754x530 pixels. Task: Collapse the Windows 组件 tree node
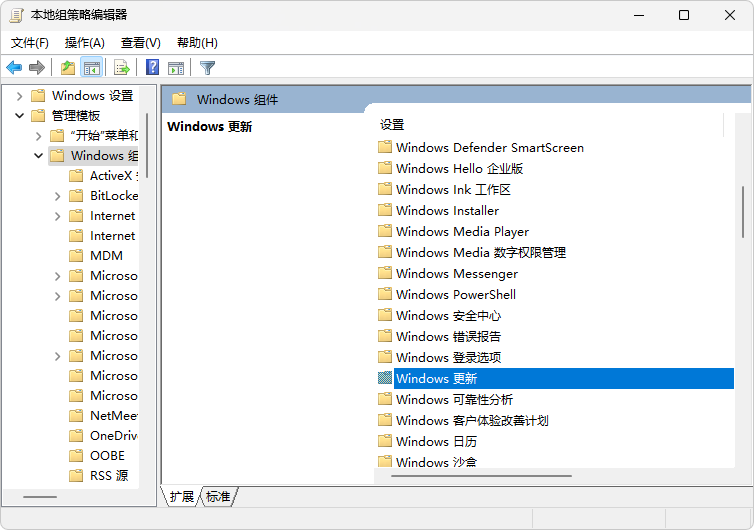pyautogui.click(x=38, y=156)
